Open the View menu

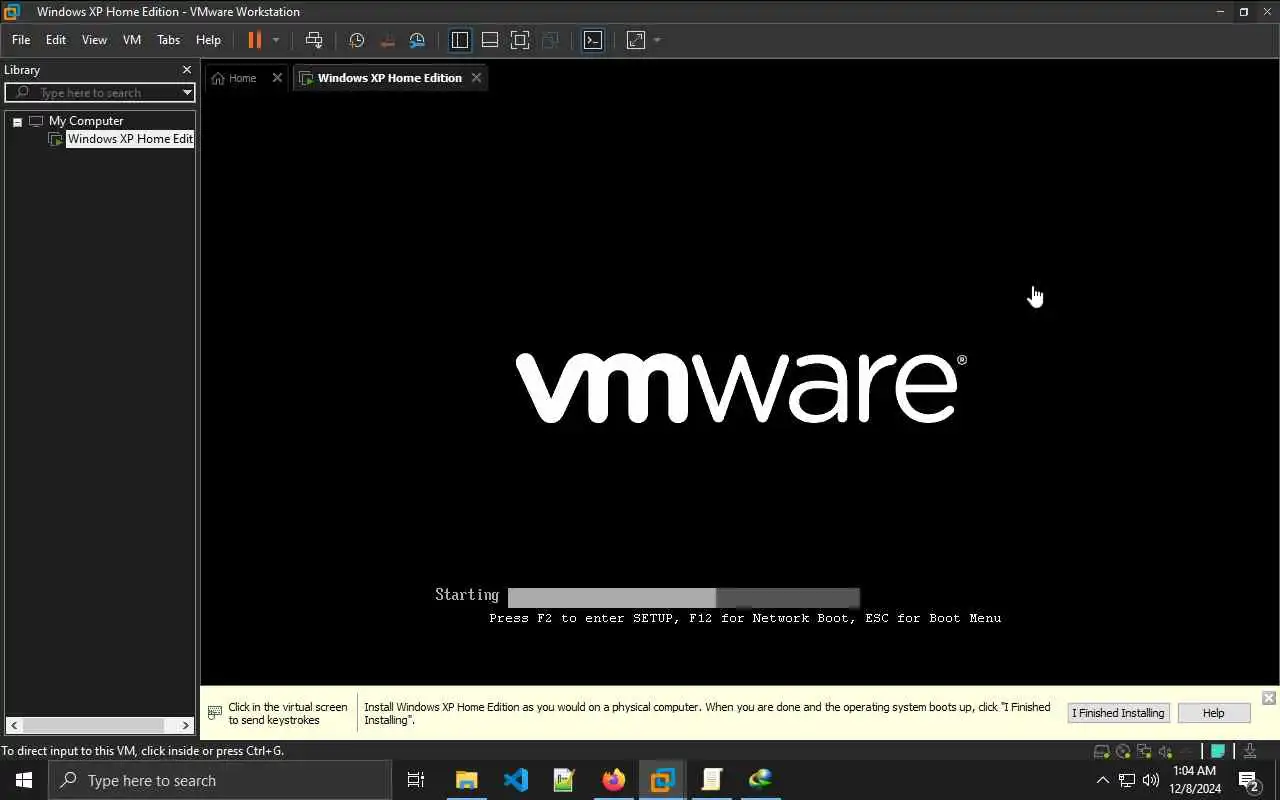pos(94,40)
